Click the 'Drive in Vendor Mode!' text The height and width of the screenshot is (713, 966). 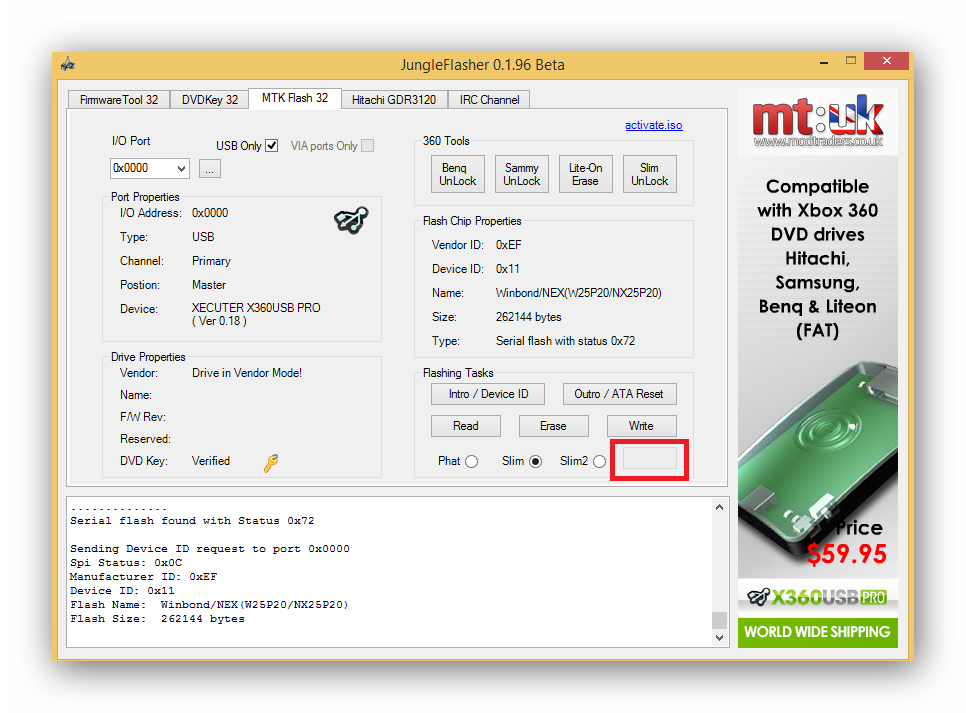246,373
